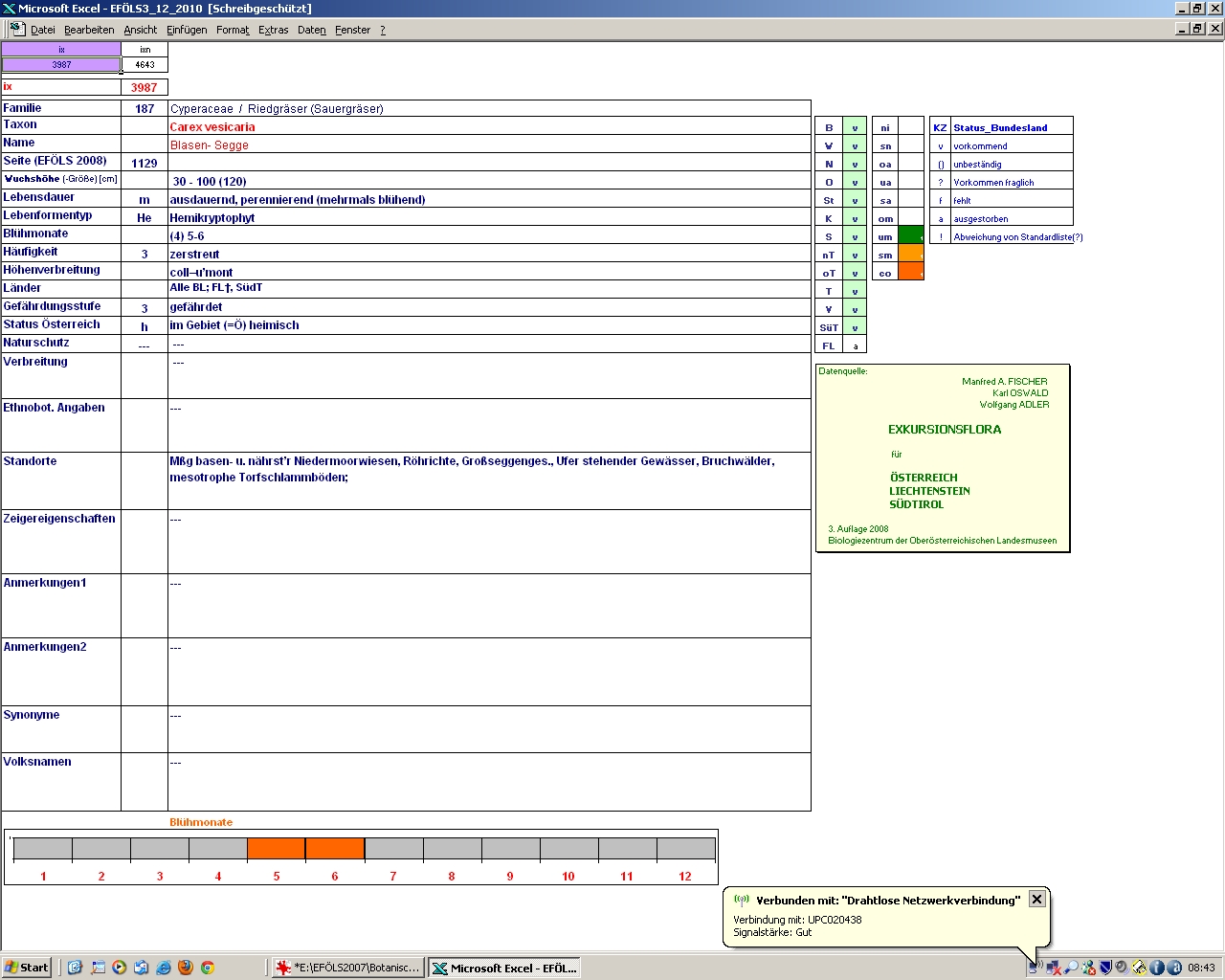1225x980 pixels.
Task: Switch to the E:\EFÖLS2007\Botanisc... taskbar window
Action: (x=347, y=968)
